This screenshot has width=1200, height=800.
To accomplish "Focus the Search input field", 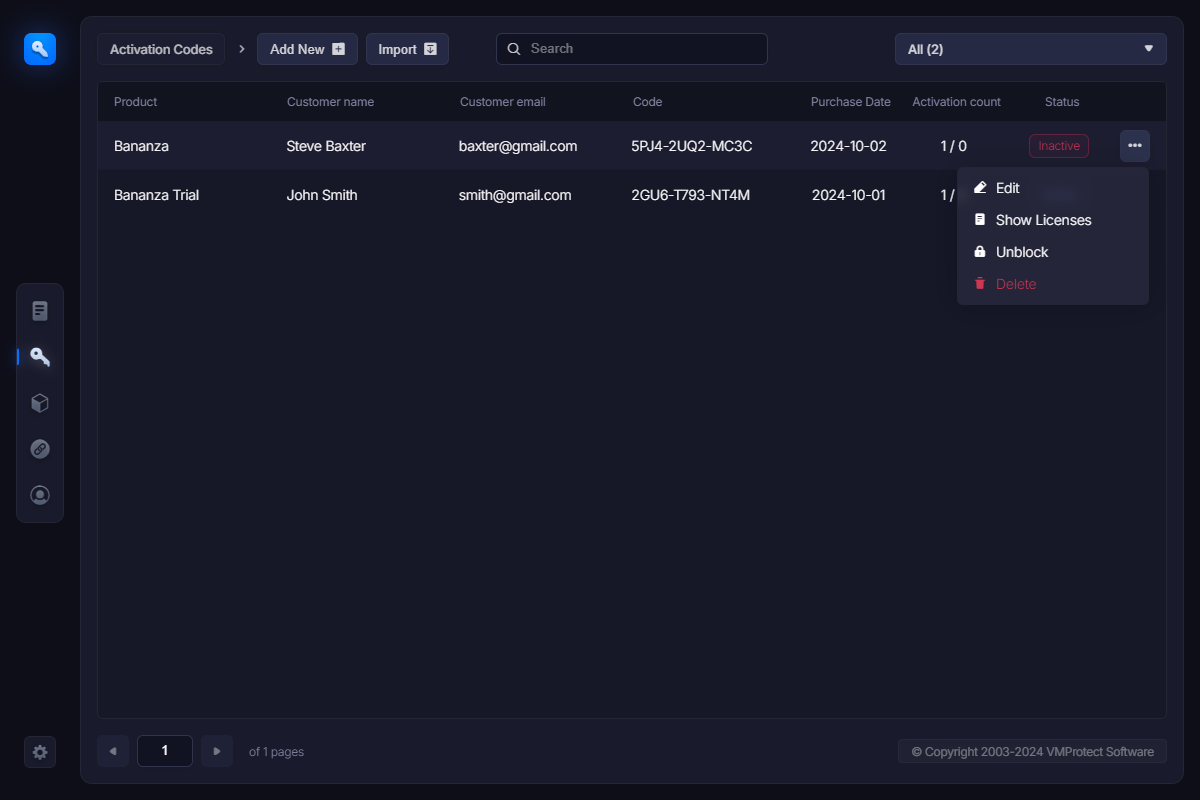I will (x=640, y=49).
